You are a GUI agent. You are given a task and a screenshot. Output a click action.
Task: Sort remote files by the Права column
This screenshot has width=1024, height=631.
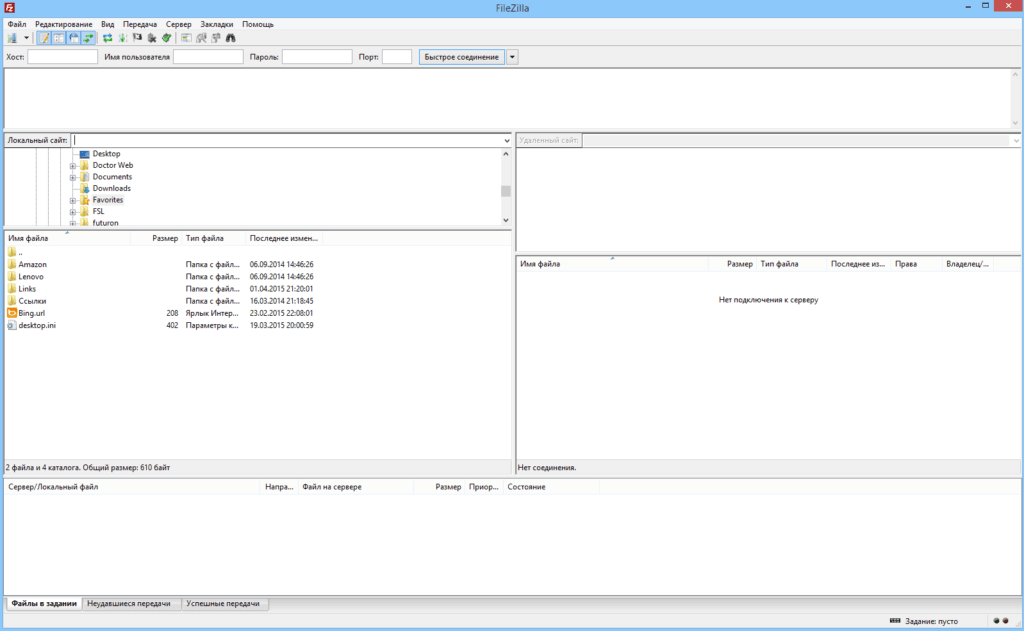click(x=916, y=264)
